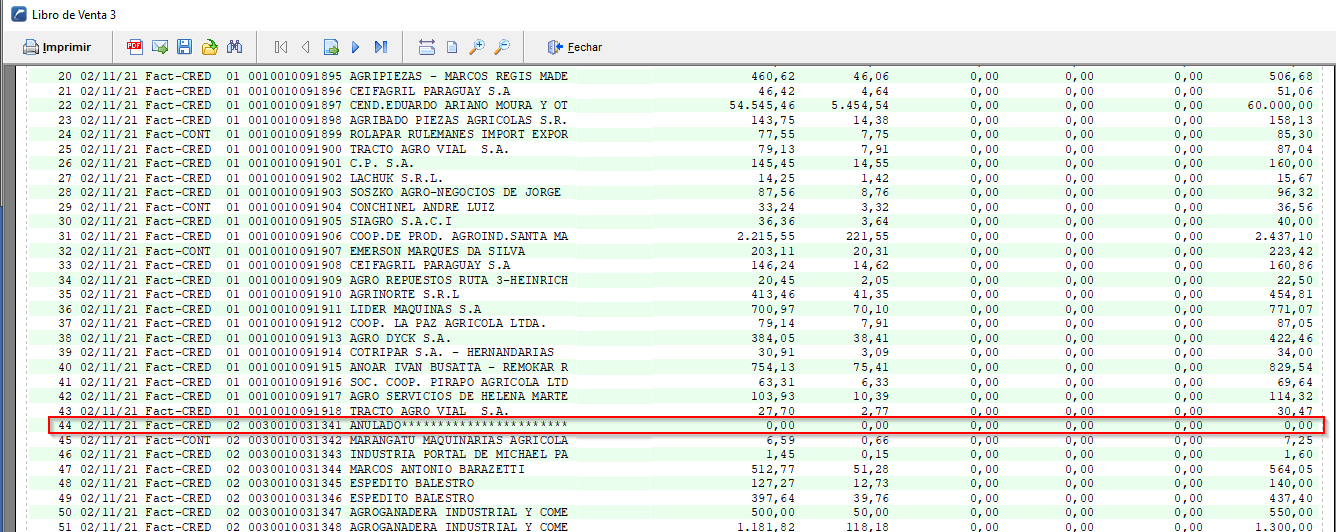Screen dimensions: 1336x532
Task: Click AGRIBADO PIEZAS AGRICOLAS S.R.
Action: pos(459,120)
